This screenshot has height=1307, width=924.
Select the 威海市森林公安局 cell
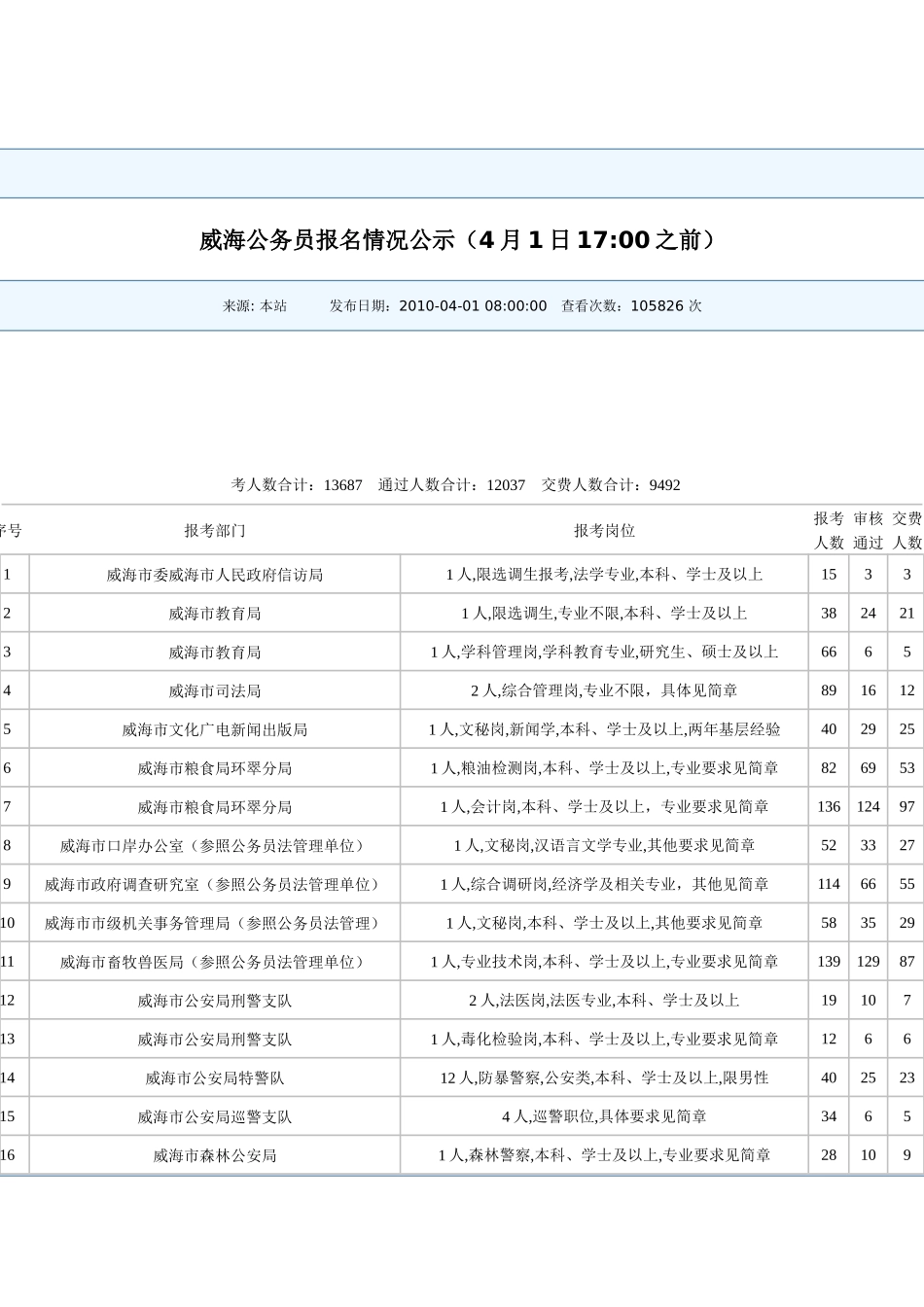click(215, 1155)
